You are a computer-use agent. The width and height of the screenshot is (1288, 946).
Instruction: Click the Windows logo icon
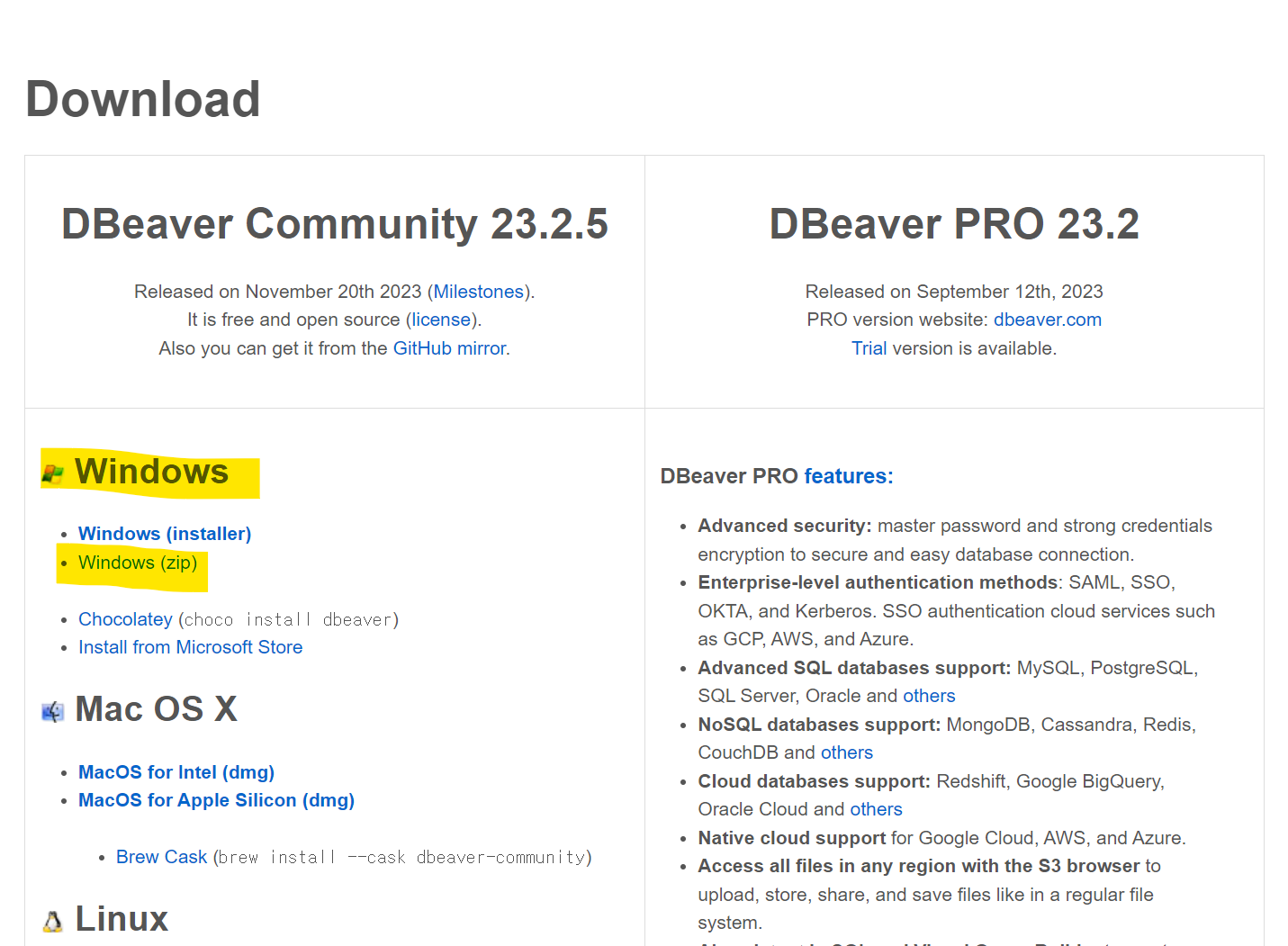[x=53, y=474]
